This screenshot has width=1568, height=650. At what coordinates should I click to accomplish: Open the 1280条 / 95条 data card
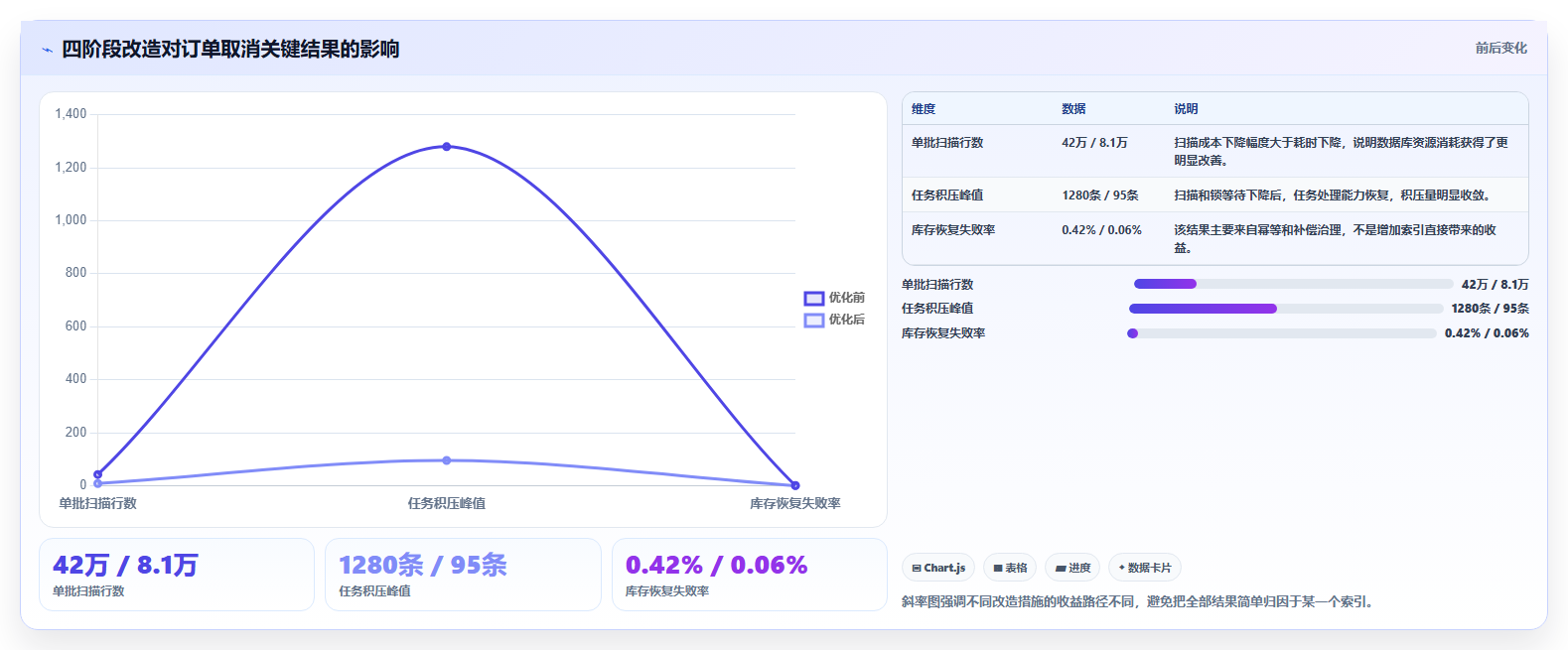[x=463, y=575]
